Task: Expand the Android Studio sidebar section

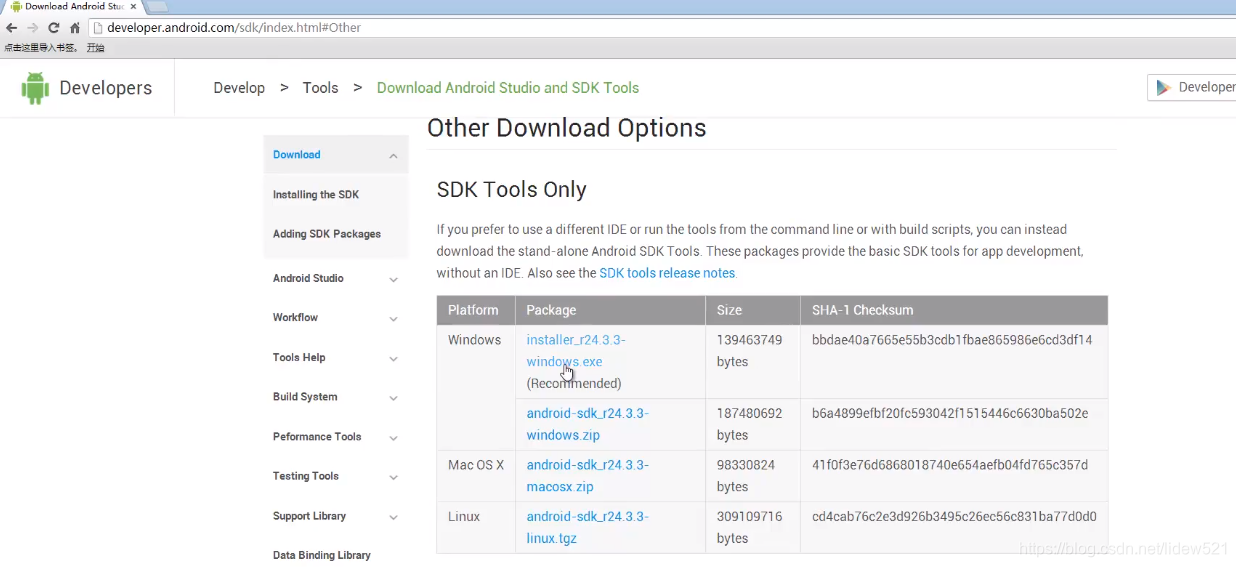Action: click(x=393, y=280)
